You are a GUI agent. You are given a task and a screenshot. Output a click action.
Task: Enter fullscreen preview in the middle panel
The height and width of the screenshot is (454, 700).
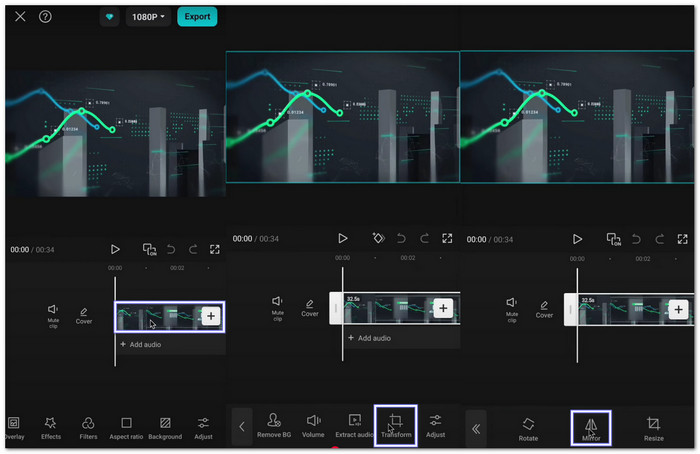click(x=447, y=238)
